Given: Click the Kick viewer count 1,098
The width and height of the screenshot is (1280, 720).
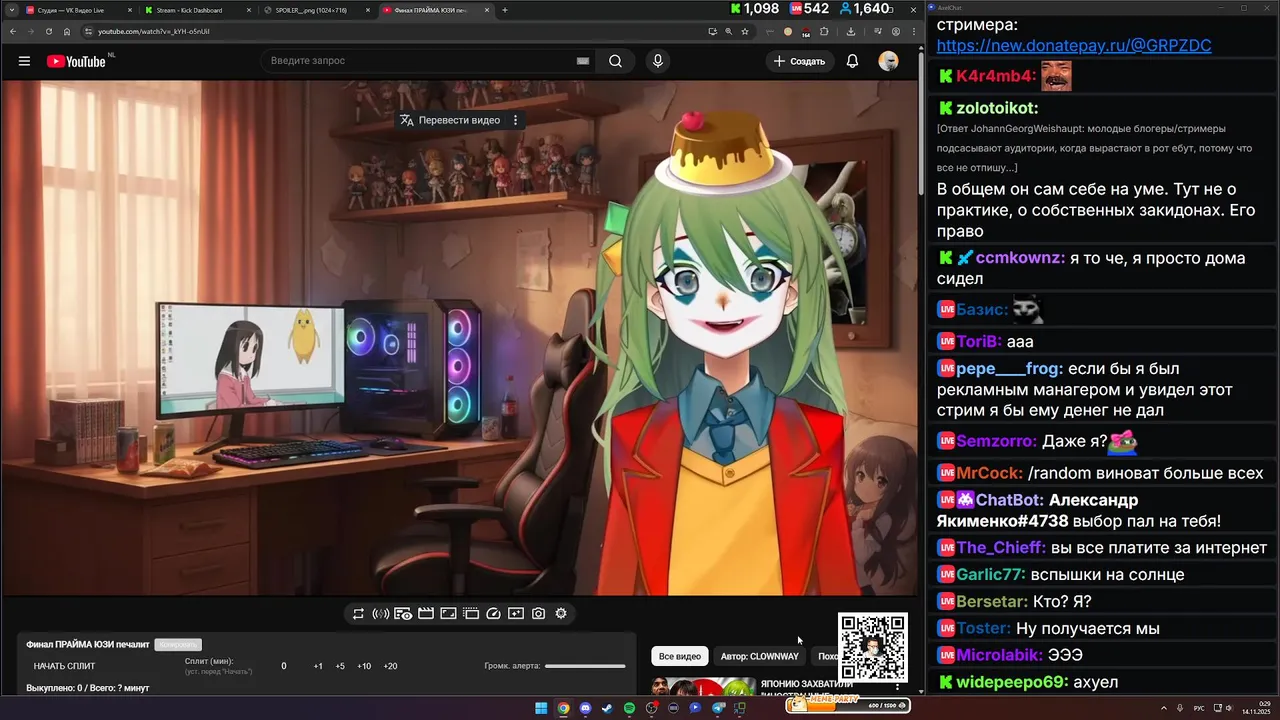Looking at the screenshot, I should [755, 9].
